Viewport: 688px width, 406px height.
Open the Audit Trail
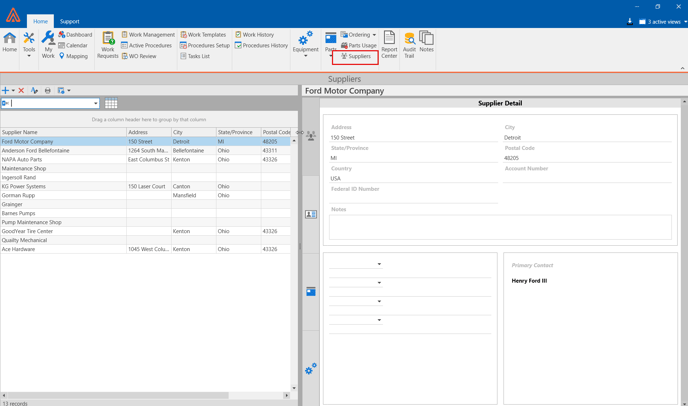click(x=409, y=45)
